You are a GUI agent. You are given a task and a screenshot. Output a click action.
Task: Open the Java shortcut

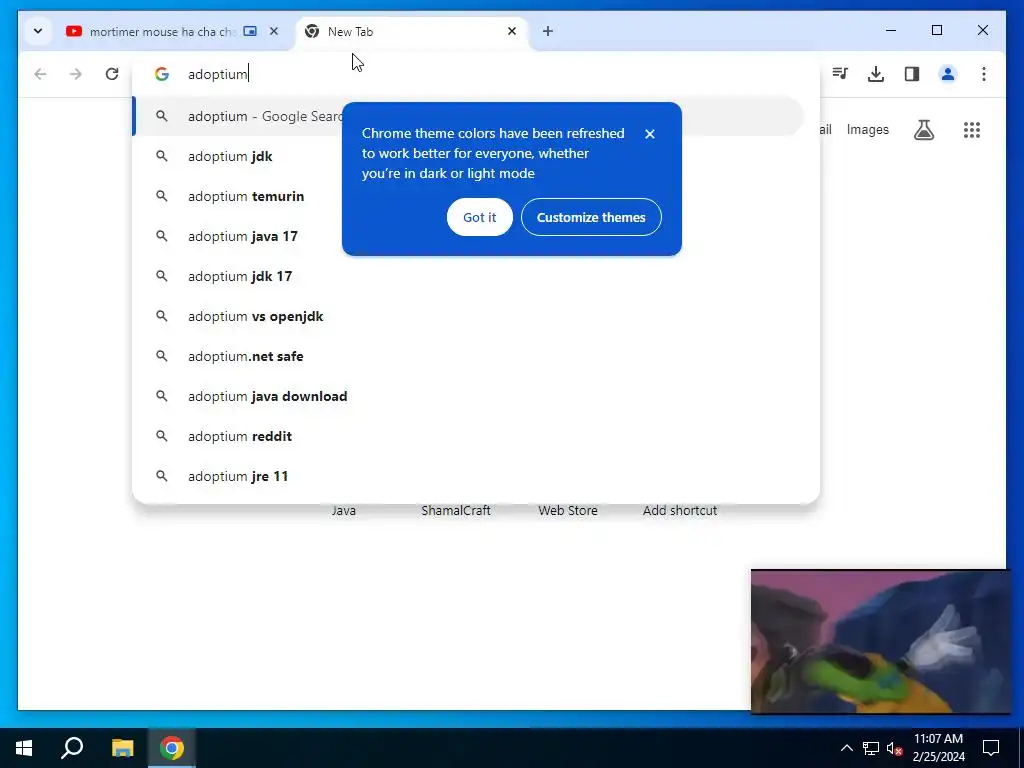(344, 511)
